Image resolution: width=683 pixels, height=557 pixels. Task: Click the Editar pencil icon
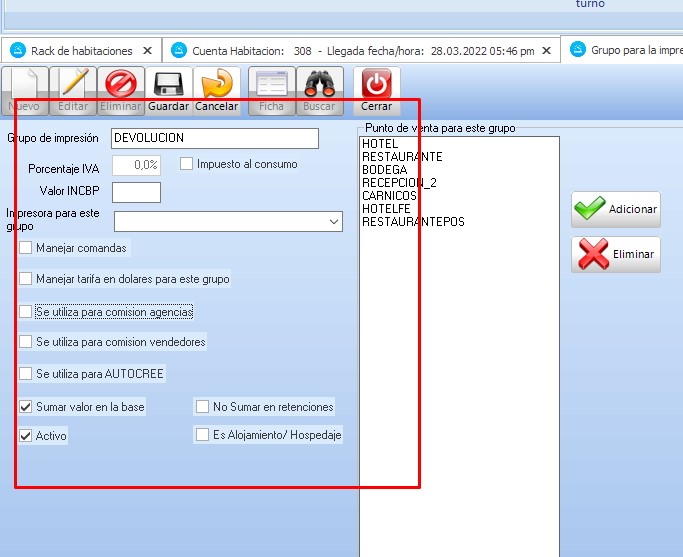pyautogui.click(x=73, y=85)
